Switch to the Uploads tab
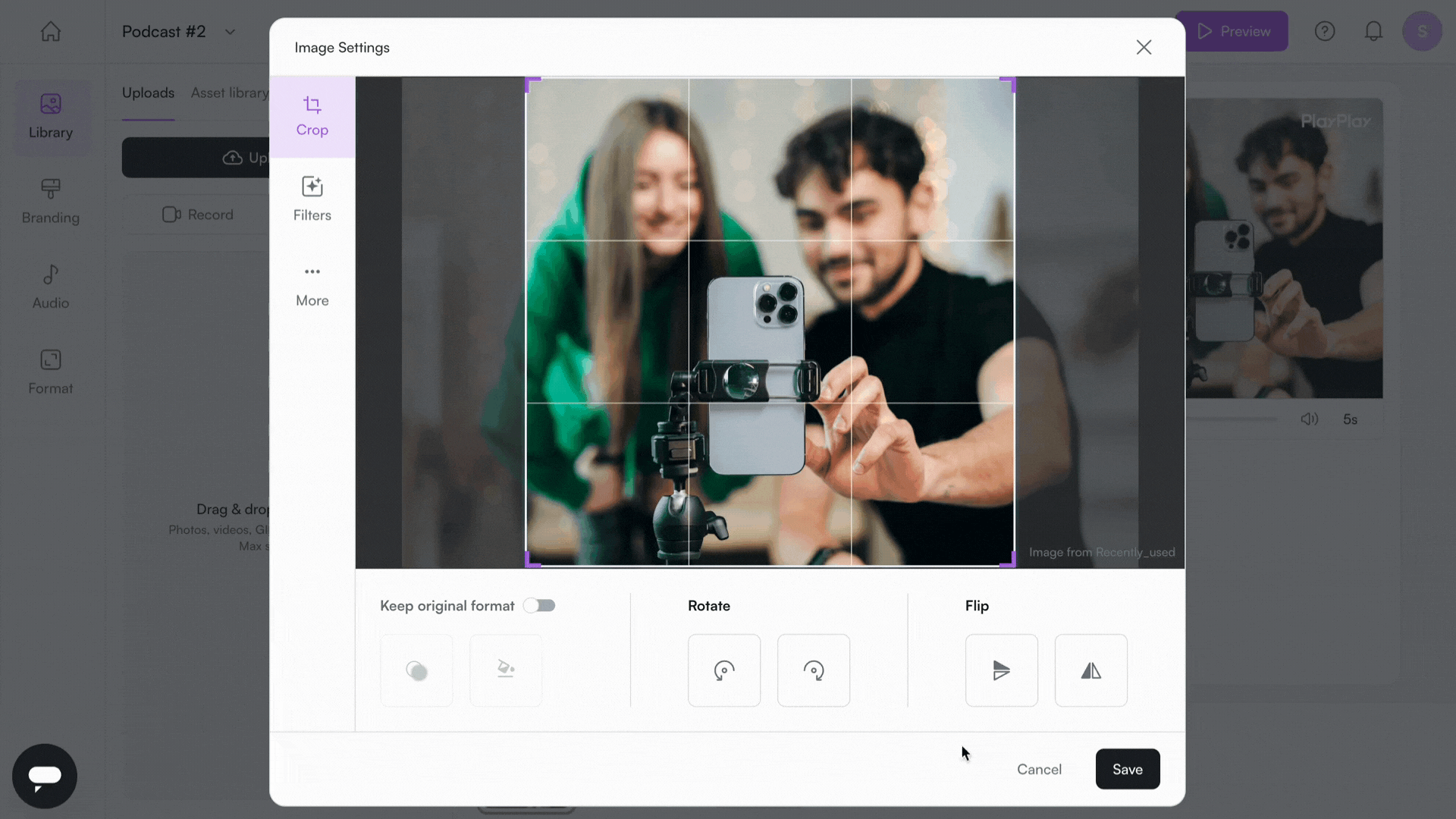 pos(148,93)
